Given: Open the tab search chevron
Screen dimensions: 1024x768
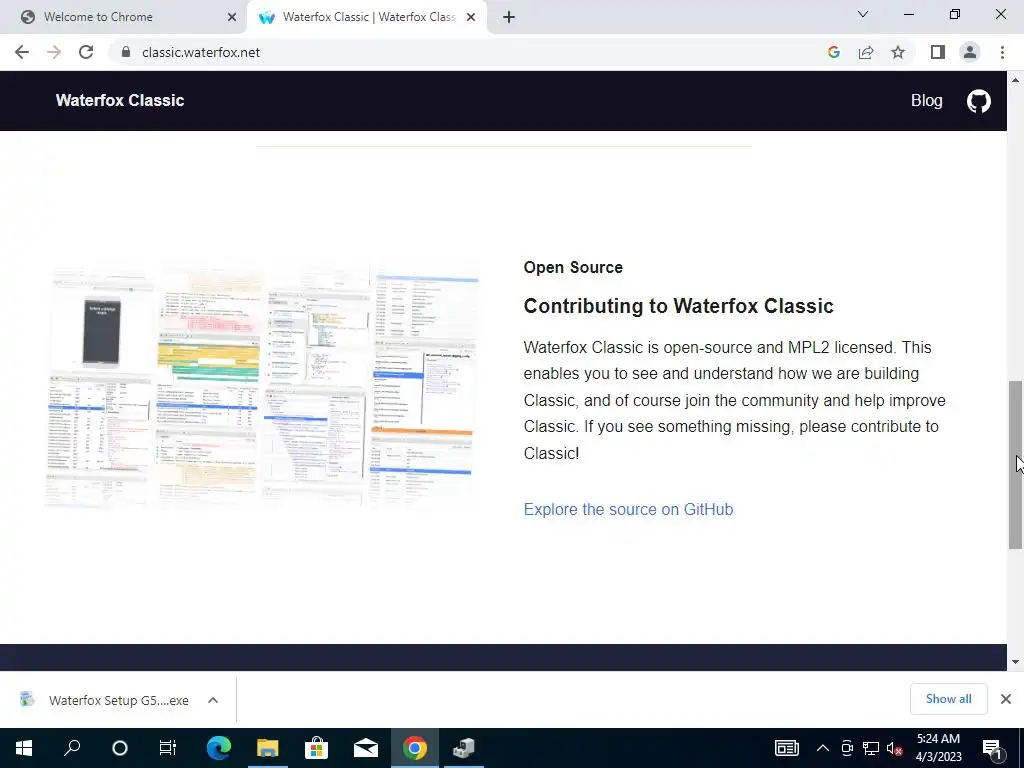Looking at the screenshot, I should click(863, 14).
